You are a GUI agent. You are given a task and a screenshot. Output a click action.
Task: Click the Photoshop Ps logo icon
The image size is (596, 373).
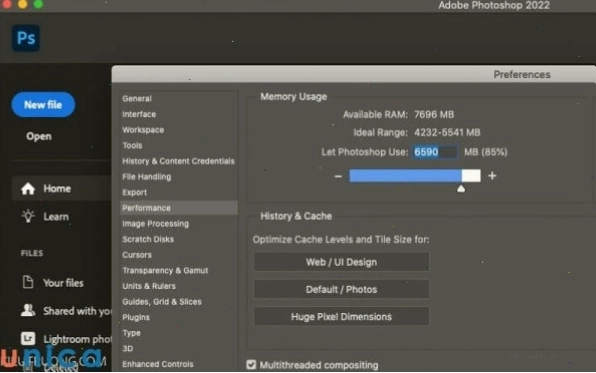pos(25,38)
